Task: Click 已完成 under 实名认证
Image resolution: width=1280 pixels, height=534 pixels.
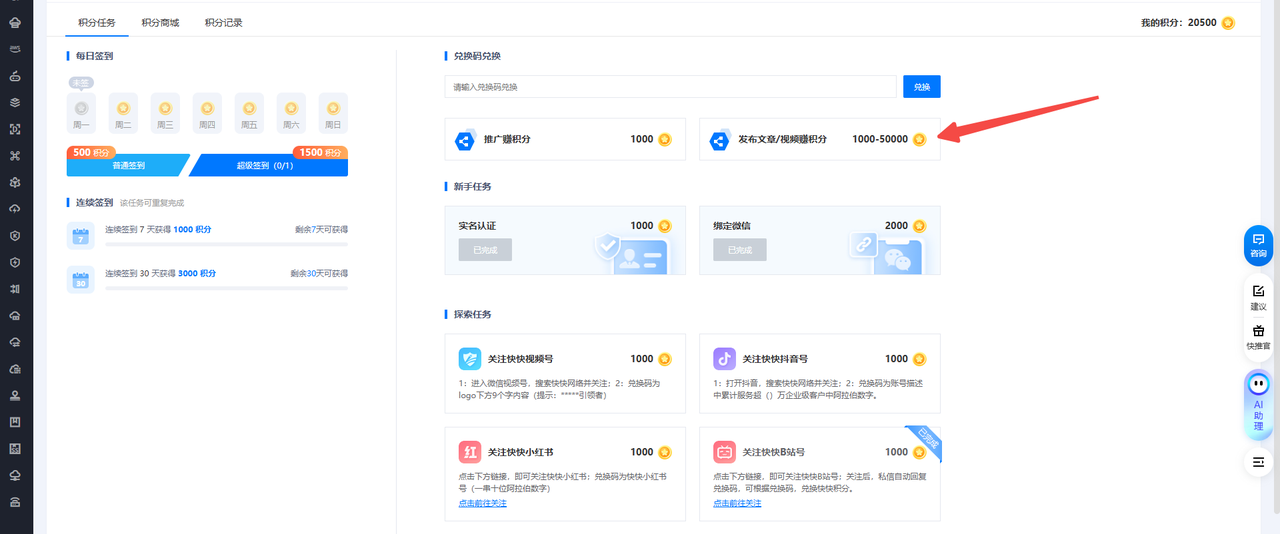Action: (x=485, y=250)
